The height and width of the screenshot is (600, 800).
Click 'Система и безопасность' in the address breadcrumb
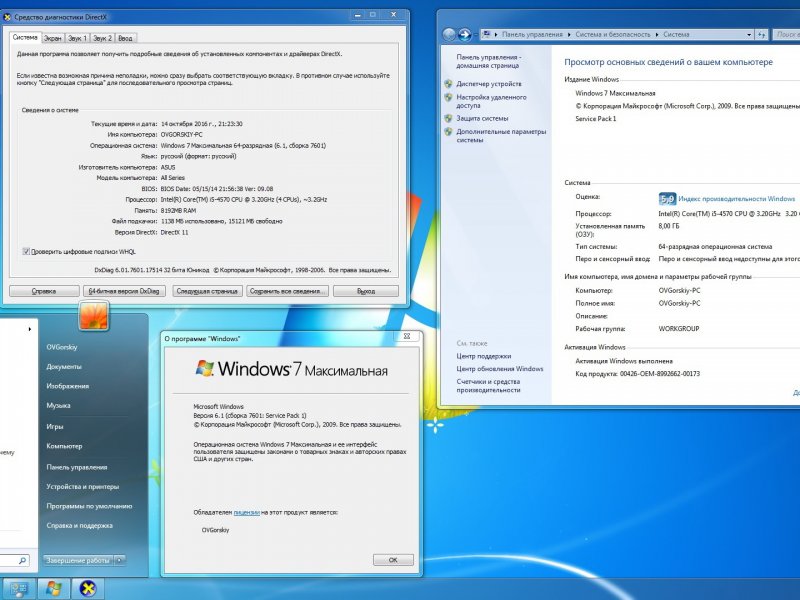point(613,35)
